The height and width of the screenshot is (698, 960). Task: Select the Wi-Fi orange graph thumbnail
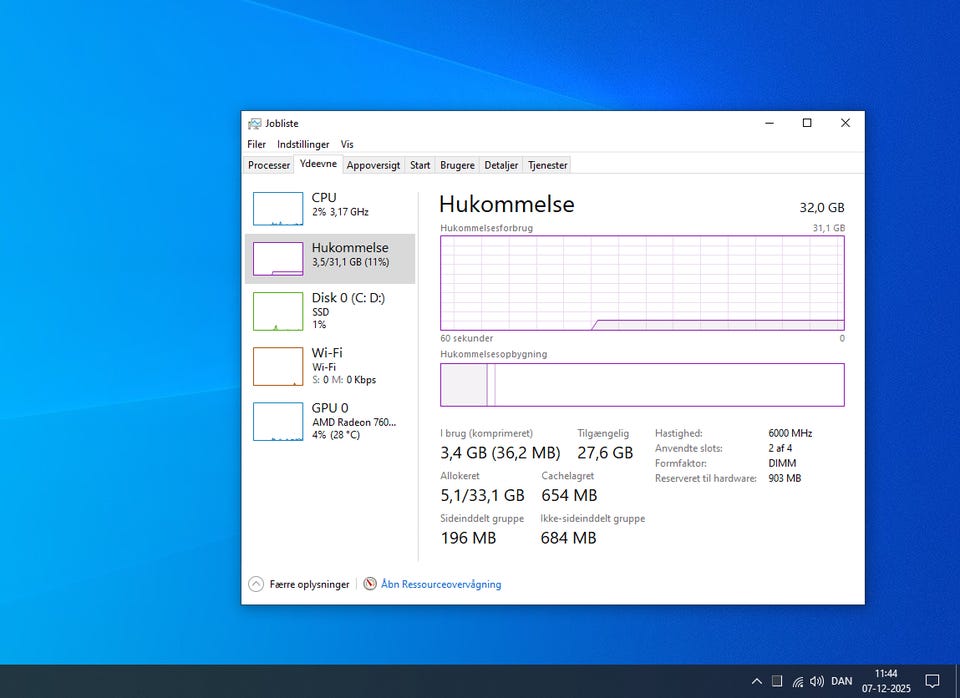278,366
